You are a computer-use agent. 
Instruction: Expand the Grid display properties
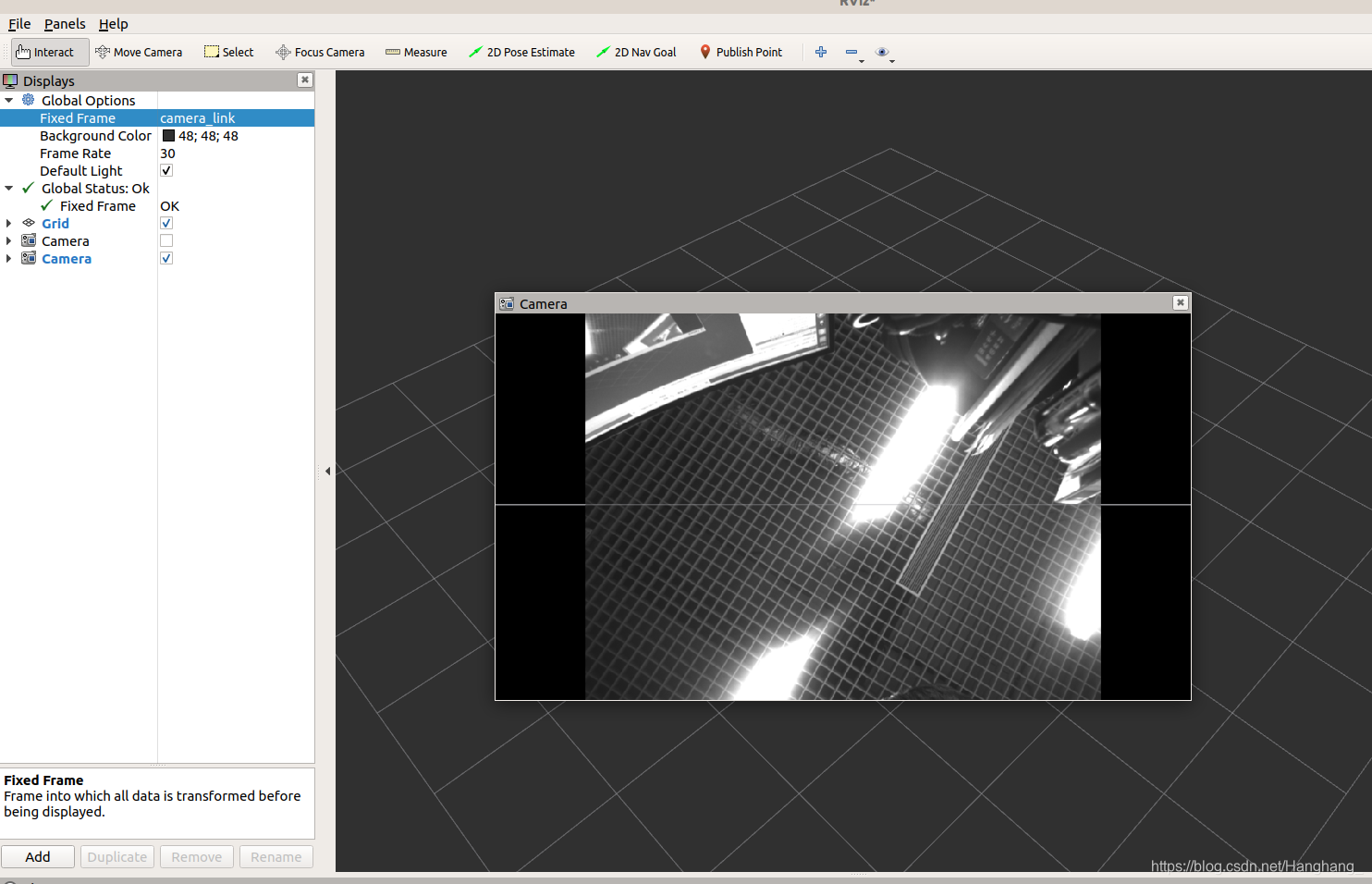pyautogui.click(x=9, y=223)
